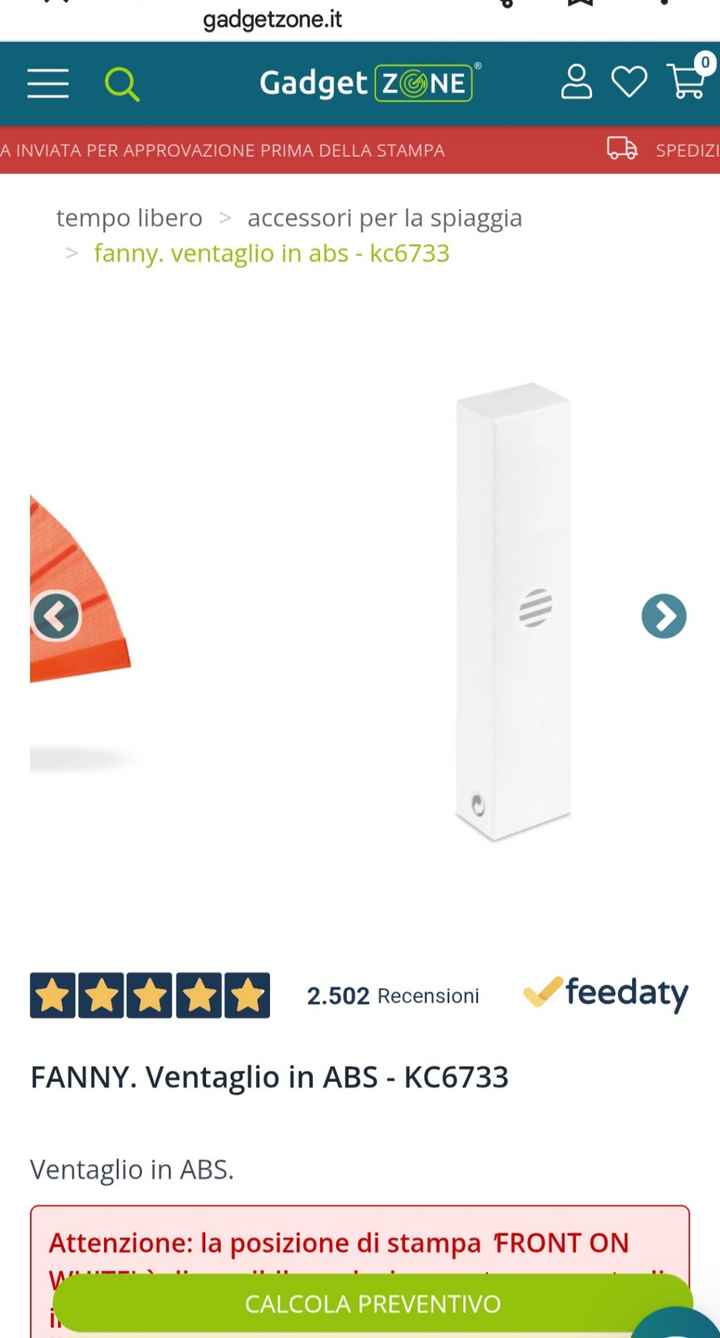Open the shopping cart icon

click(688, 78)
